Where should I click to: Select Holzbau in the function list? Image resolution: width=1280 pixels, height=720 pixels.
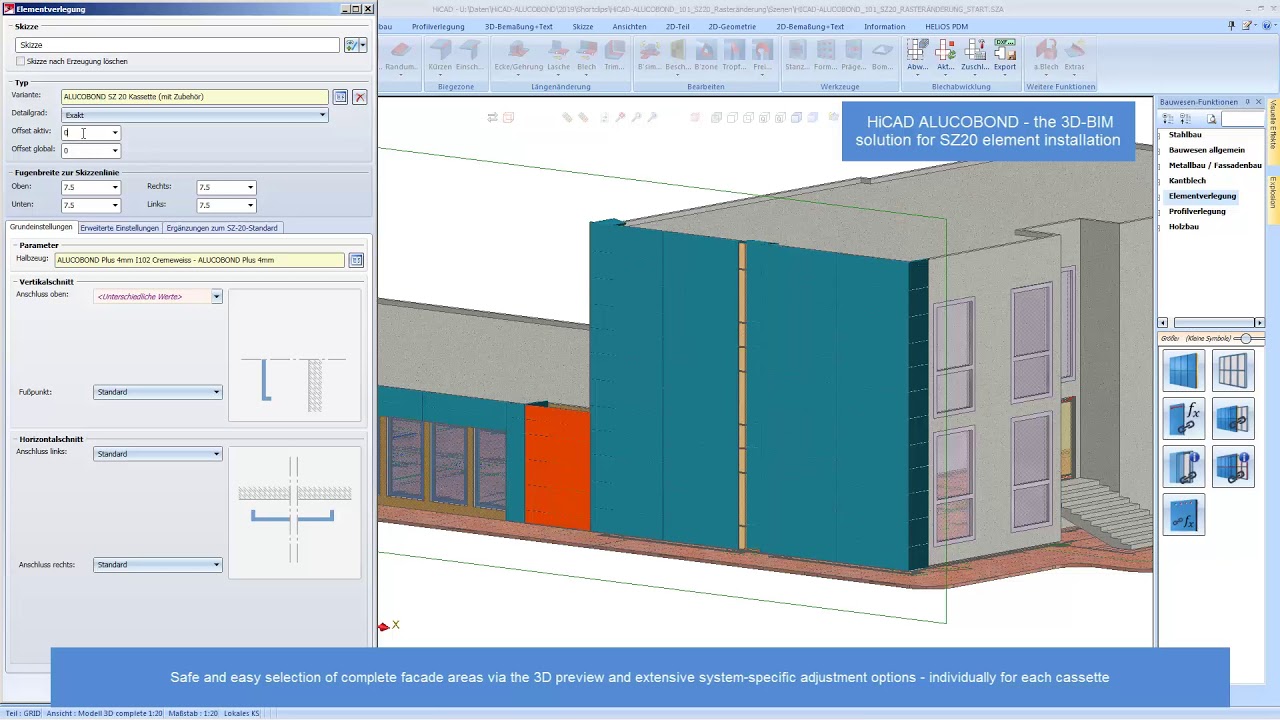pos(1184,227)
